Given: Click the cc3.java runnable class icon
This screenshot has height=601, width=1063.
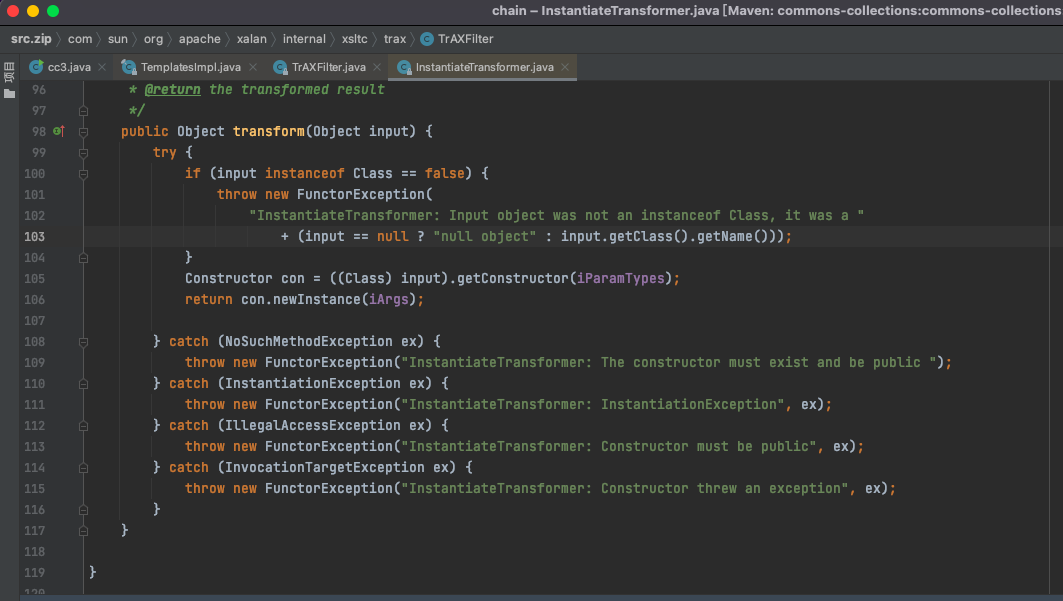Looking at the screenshot, I should [x=36, y=67].
